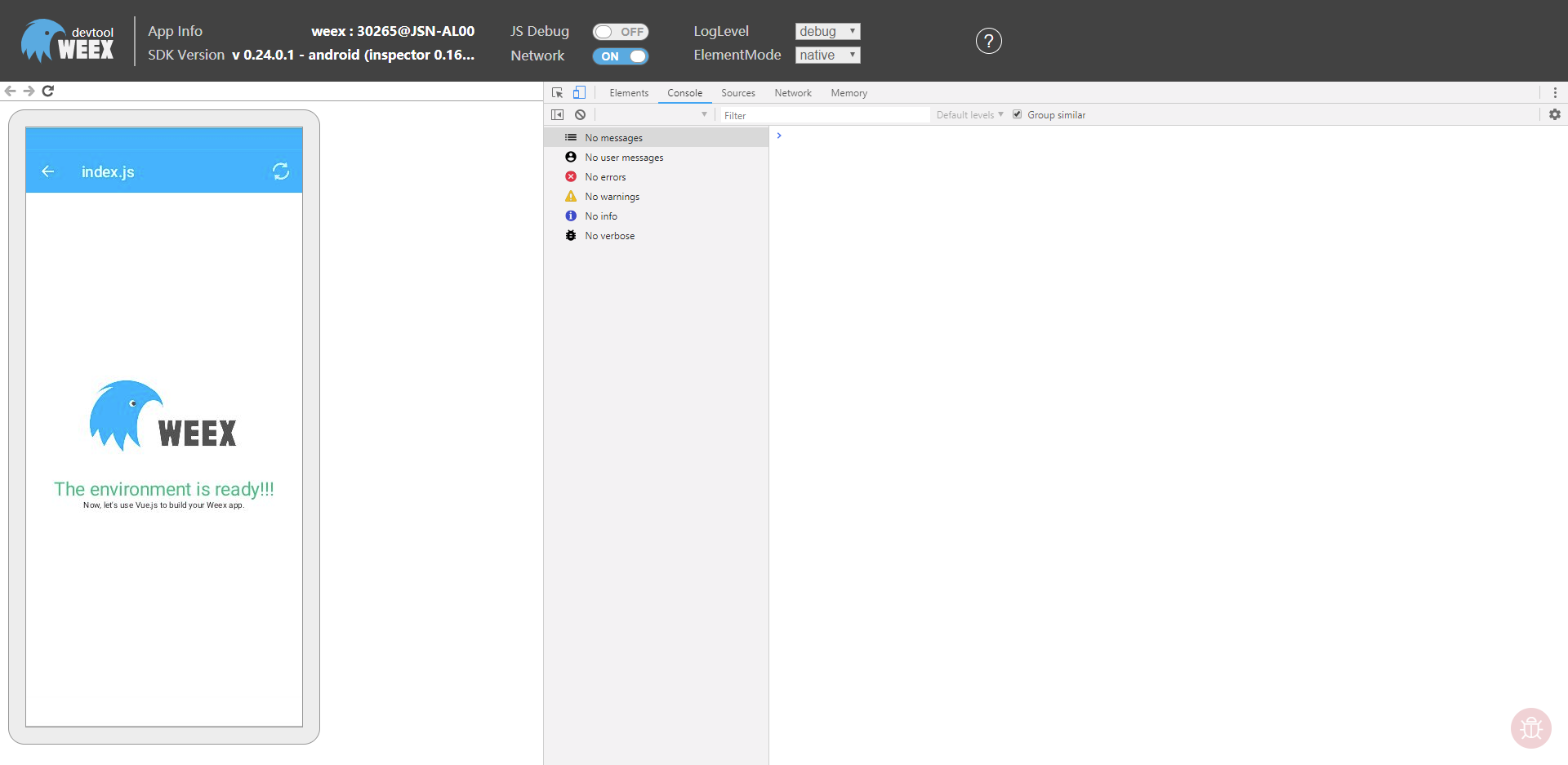Click the App Info label
1568x765 pixels.
point(175,31)
